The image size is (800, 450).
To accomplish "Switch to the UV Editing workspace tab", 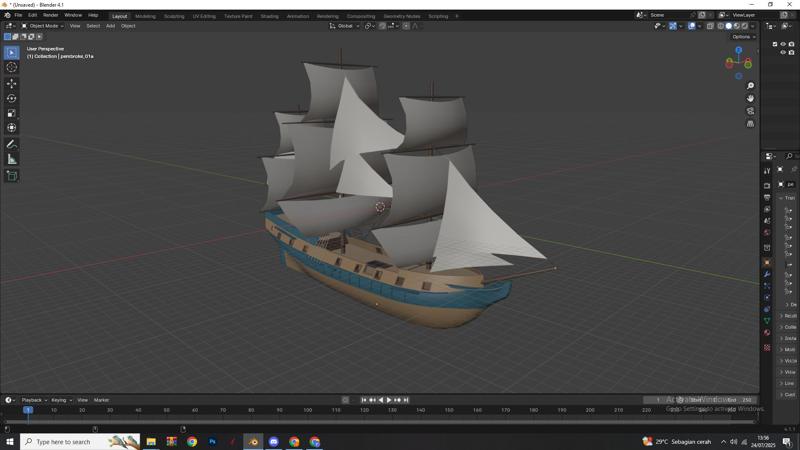I will [x=204, y=16].
